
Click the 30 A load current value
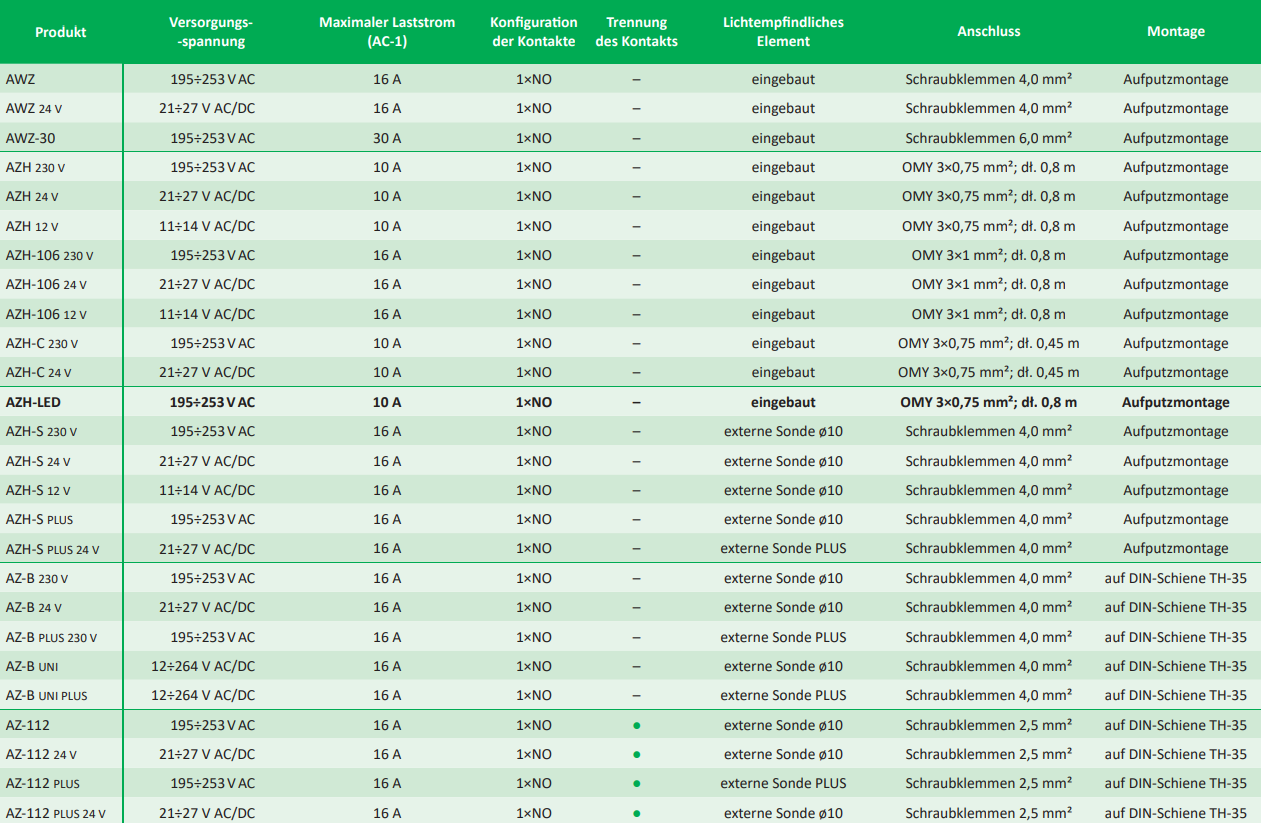pyautogui.click(x=387, y=138)
